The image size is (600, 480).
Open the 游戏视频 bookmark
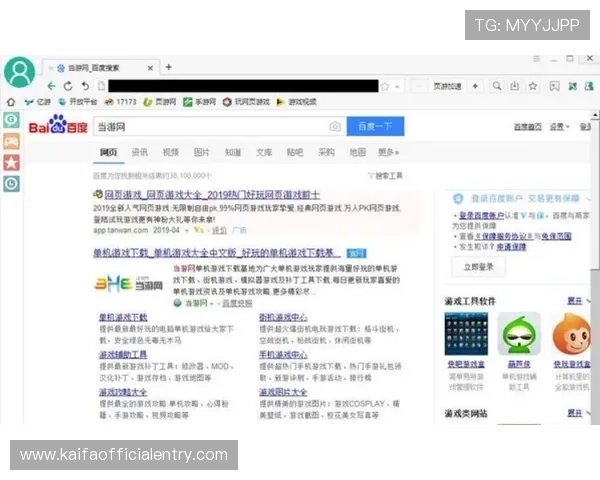click(297, 102)
